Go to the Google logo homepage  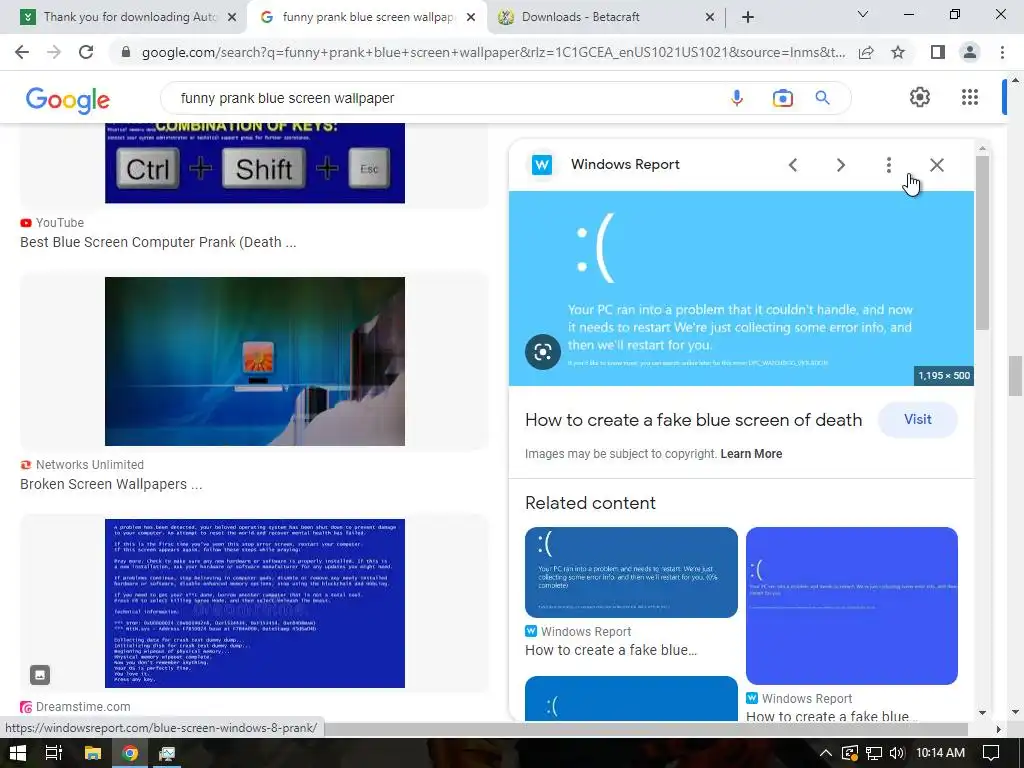pyautogui.click(x=68, y=100)
